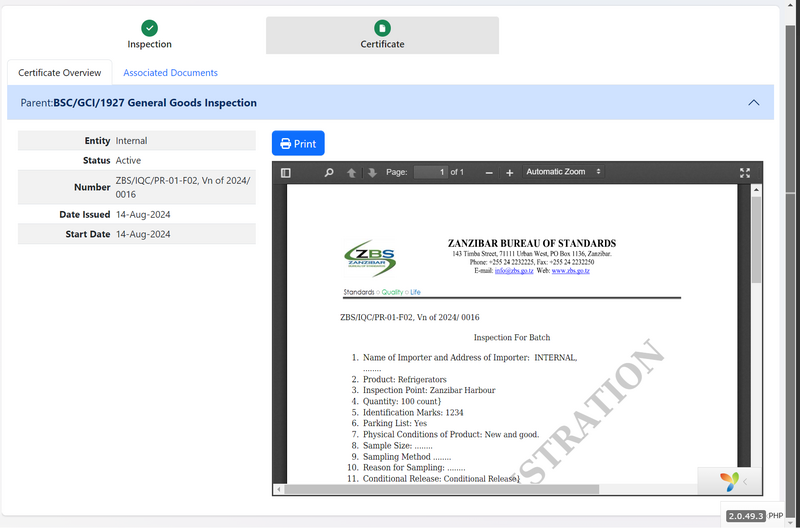The width and height of the screenshot is (800, 528).
Task: Click the PDF vertical scrollbar
Action: click(756, 240)
